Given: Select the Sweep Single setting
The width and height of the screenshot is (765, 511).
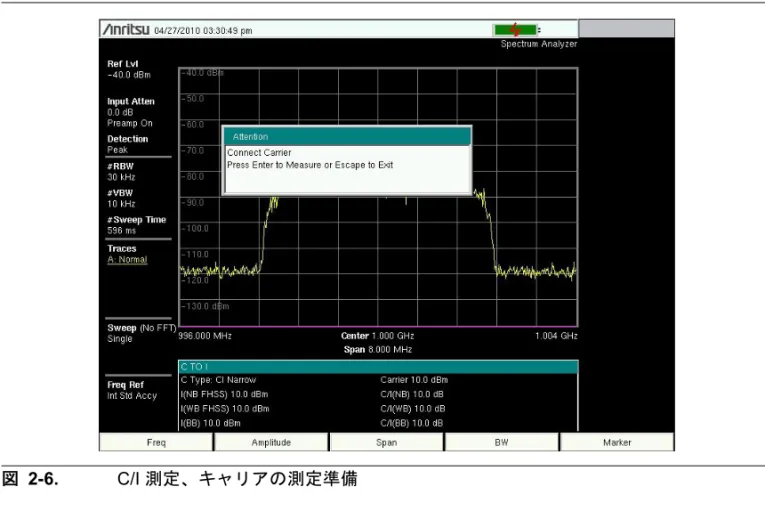Looking at the screenshot, I should point(141,333).
